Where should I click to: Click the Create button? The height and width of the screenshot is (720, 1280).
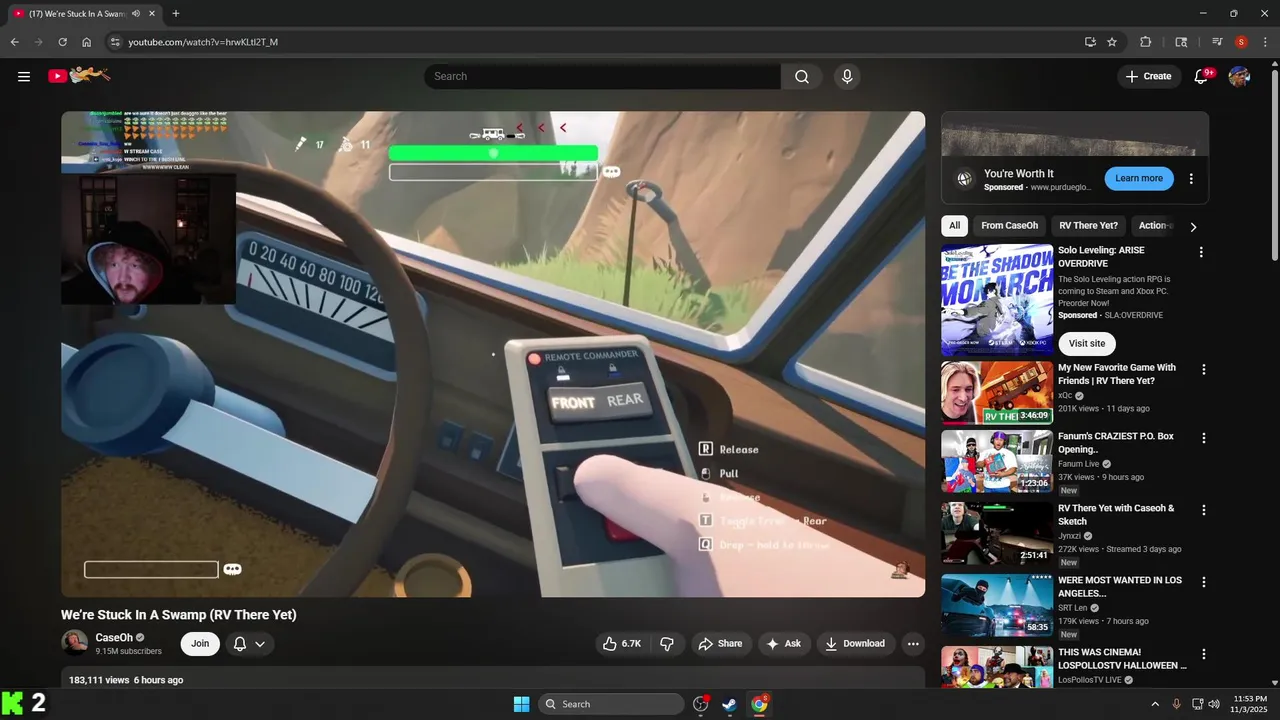pos(1148,76)
